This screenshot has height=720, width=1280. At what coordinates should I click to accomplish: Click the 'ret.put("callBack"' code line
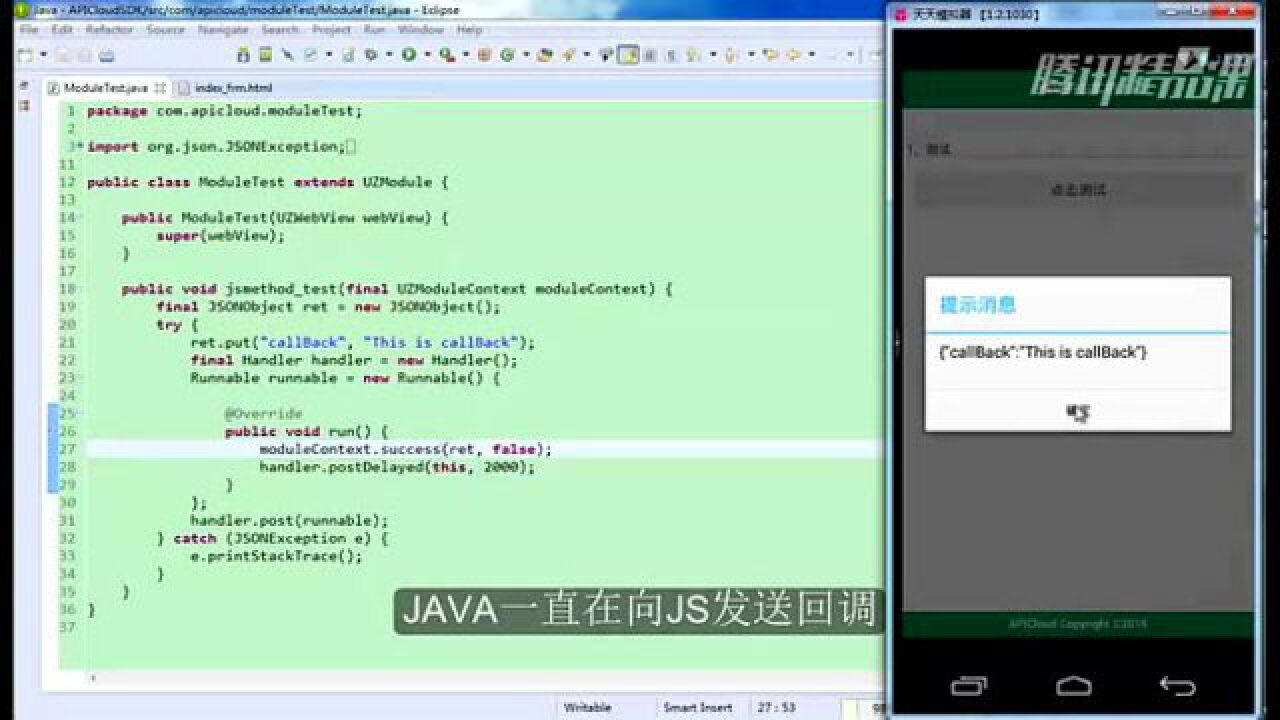tap(363, 342)
